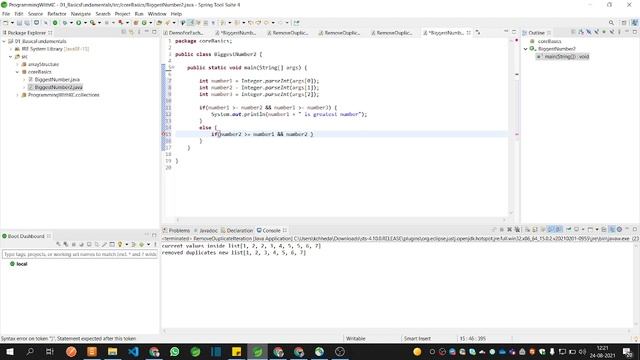Collapse the 01_BasicsFundamentals project node
Viewport: 640px width, 360px height.
(4, 41)
